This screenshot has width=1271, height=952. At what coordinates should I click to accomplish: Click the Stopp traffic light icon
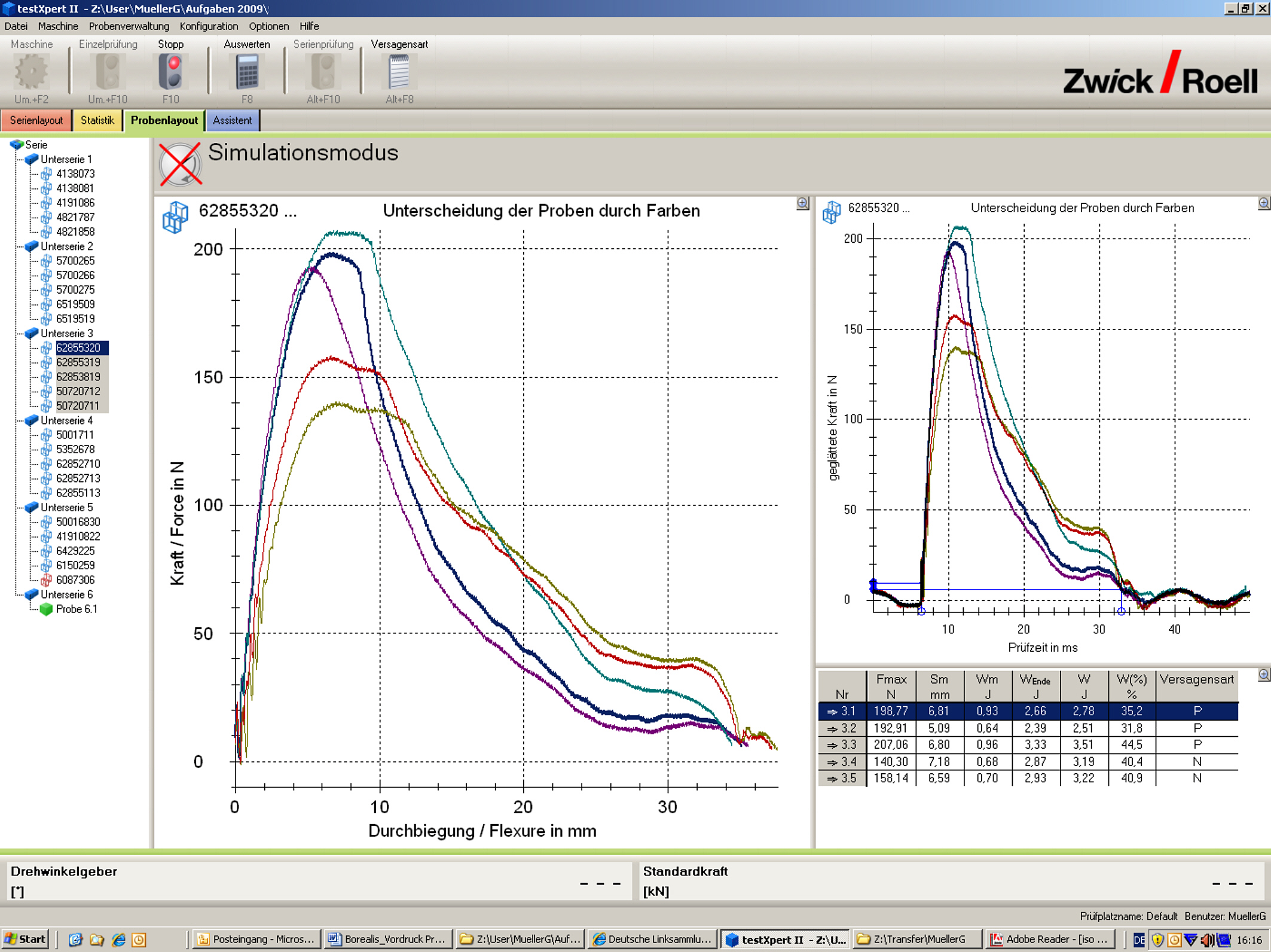[170, 72]
